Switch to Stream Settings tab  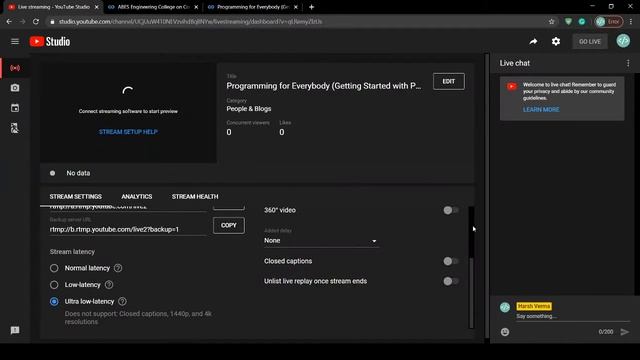76,197
